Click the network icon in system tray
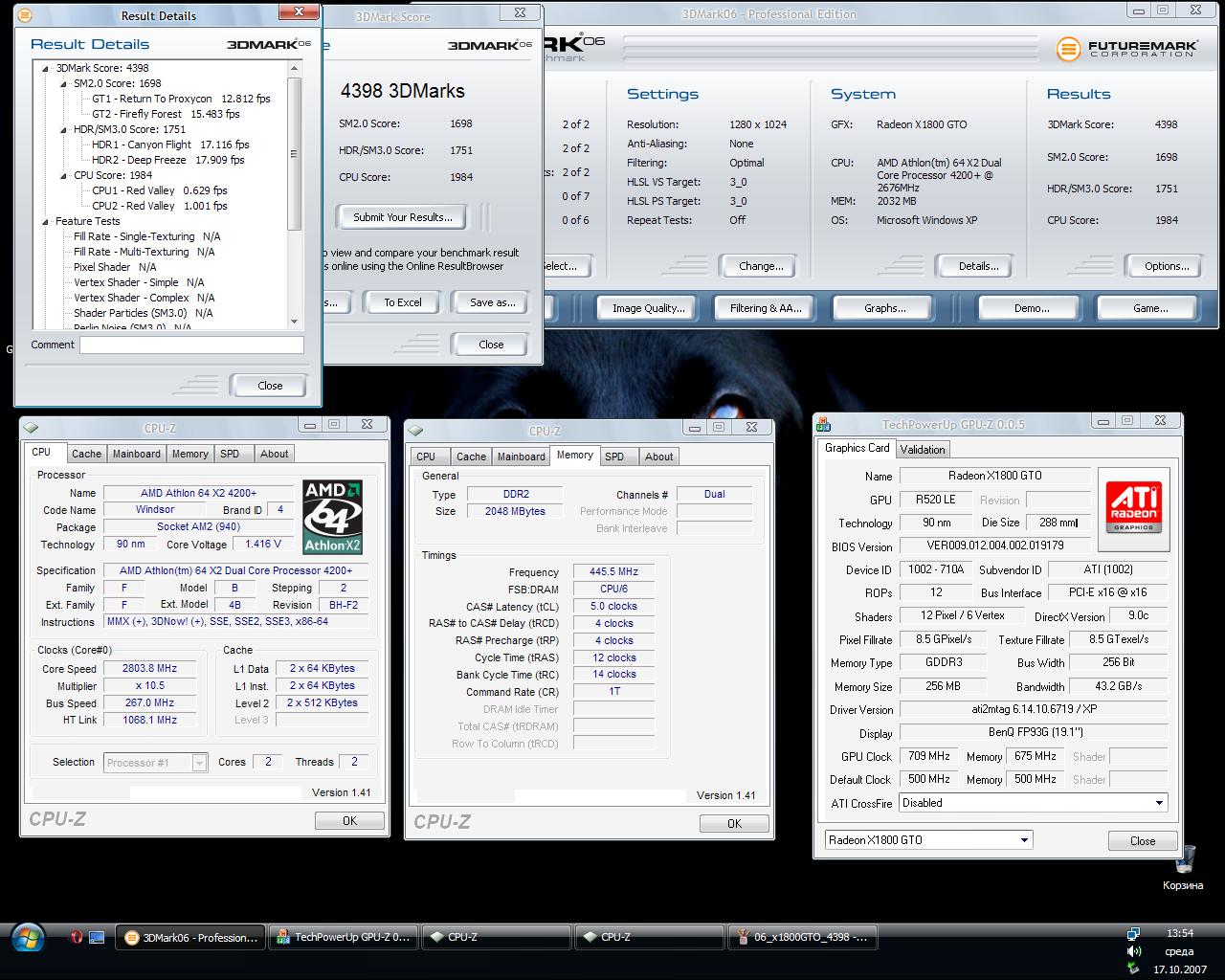The height and width of the screenshot is (980, 1225). point(1134,933)
